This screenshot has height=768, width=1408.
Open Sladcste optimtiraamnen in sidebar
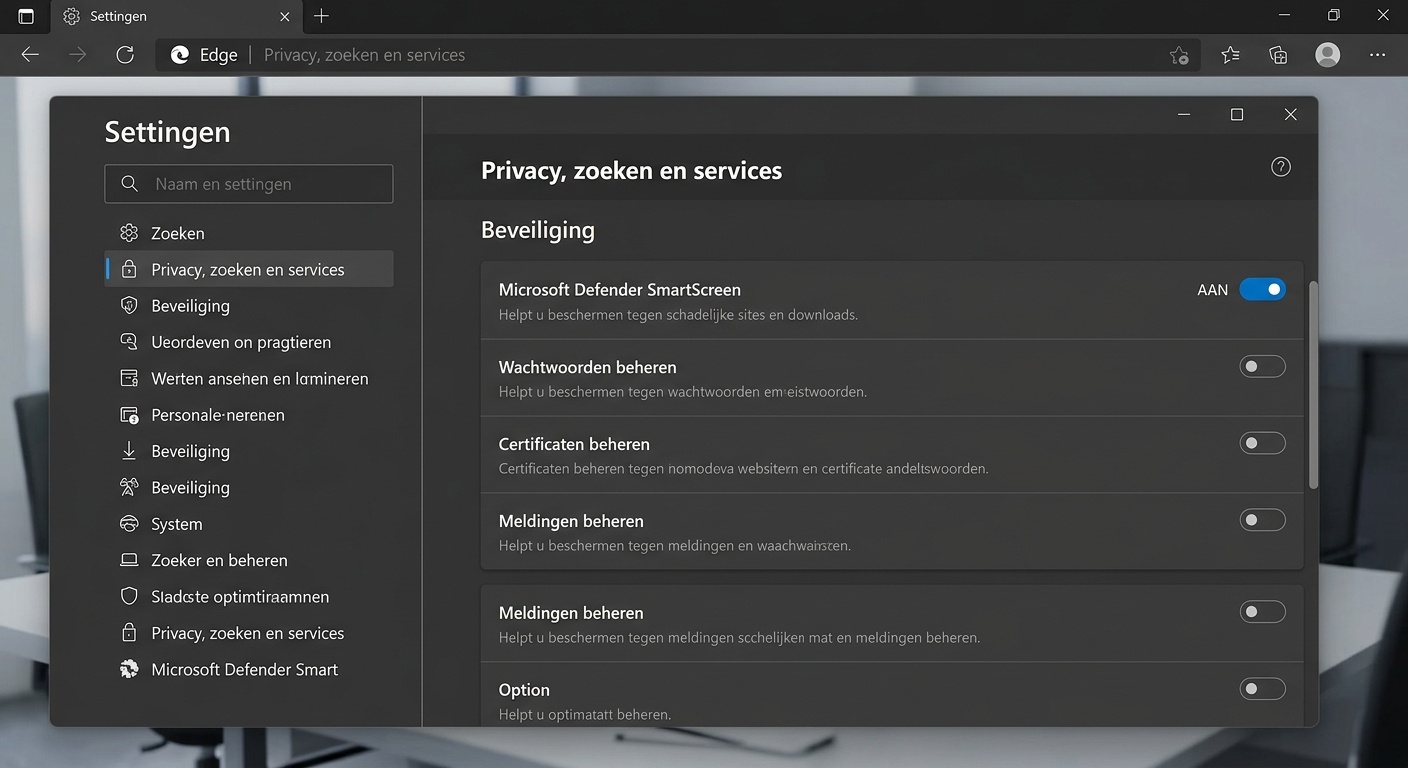click(x=249, y=597)
